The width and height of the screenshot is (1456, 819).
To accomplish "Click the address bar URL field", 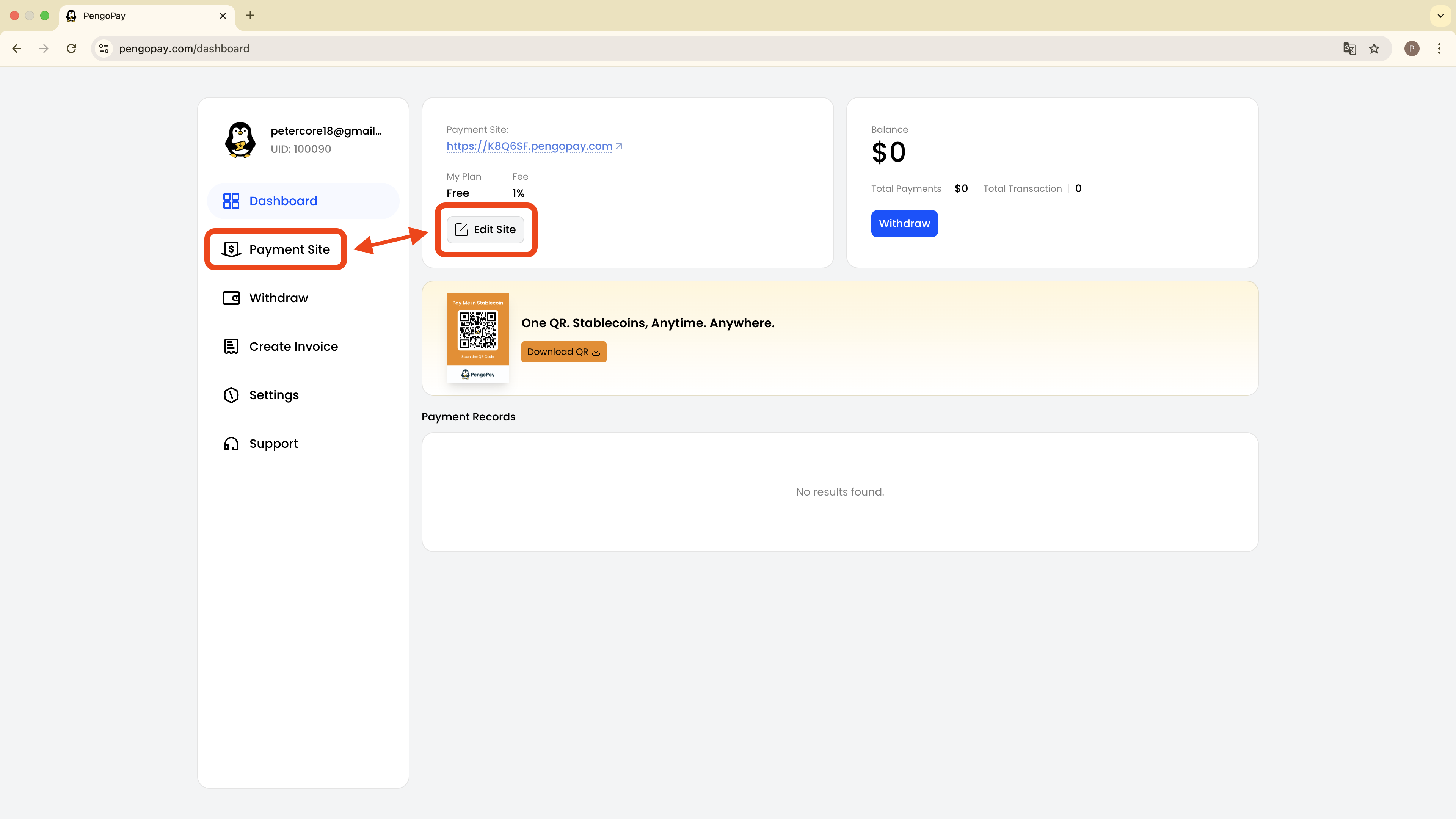I will pyautogui.click(x=678, y=49).
